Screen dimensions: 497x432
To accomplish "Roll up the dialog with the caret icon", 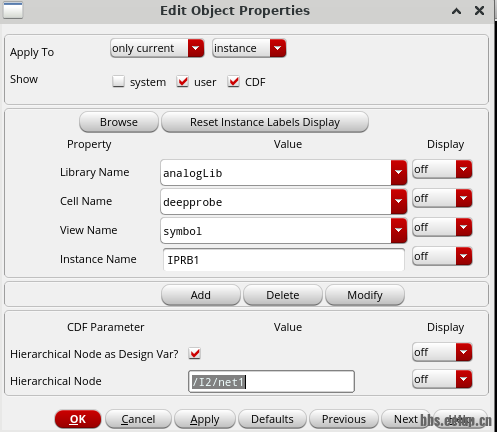I will (x=456, y=11).
